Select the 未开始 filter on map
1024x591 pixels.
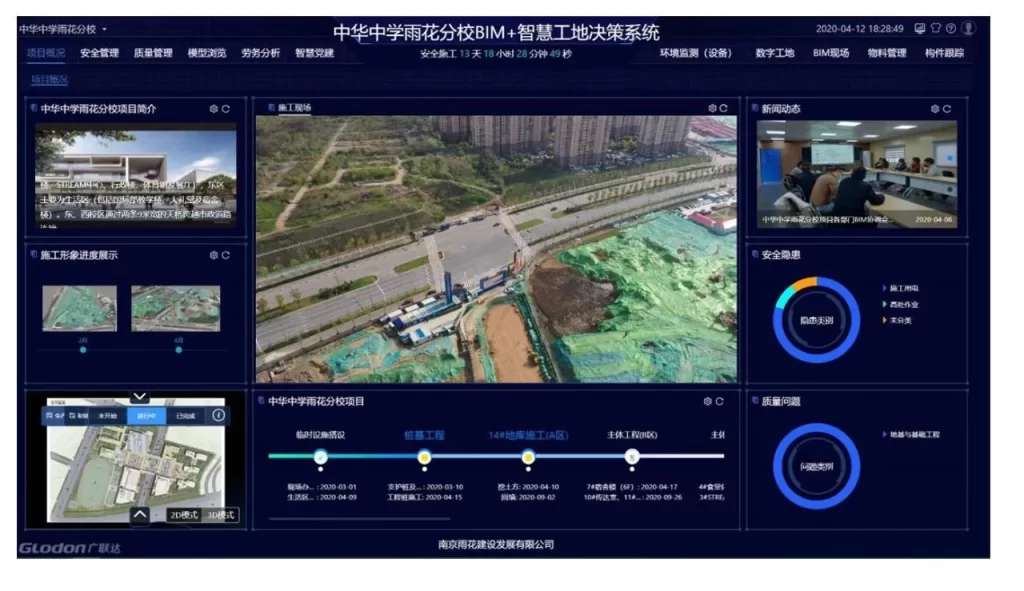(108, 415)
